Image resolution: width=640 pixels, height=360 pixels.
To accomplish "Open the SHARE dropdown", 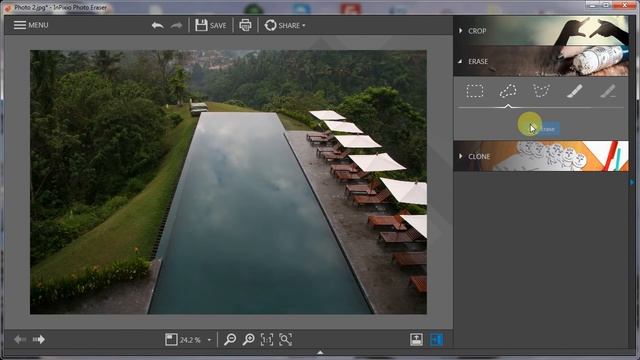I will pyautogui.click(x=285, y=25).
